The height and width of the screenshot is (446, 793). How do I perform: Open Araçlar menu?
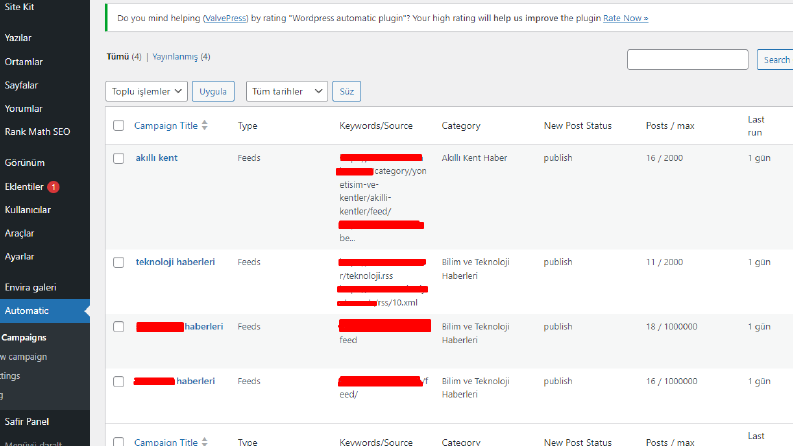point(19,233)
